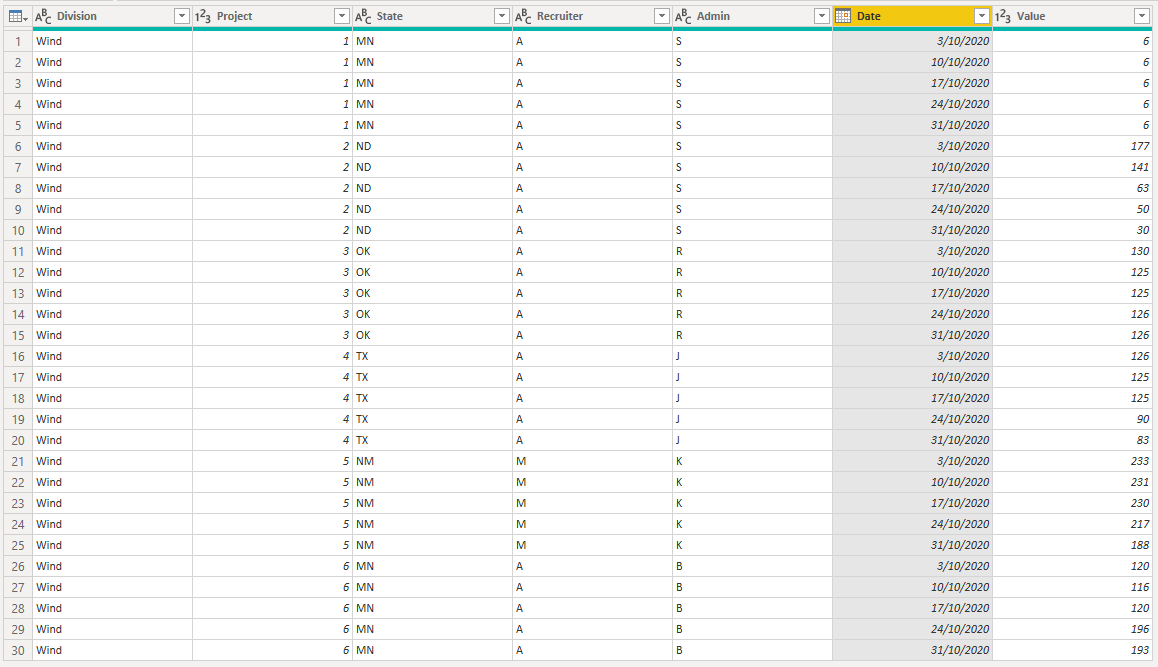This screenshot has width=1158, height=667.
Task: Click the number type icon of Project column
Action: [203, 16]
